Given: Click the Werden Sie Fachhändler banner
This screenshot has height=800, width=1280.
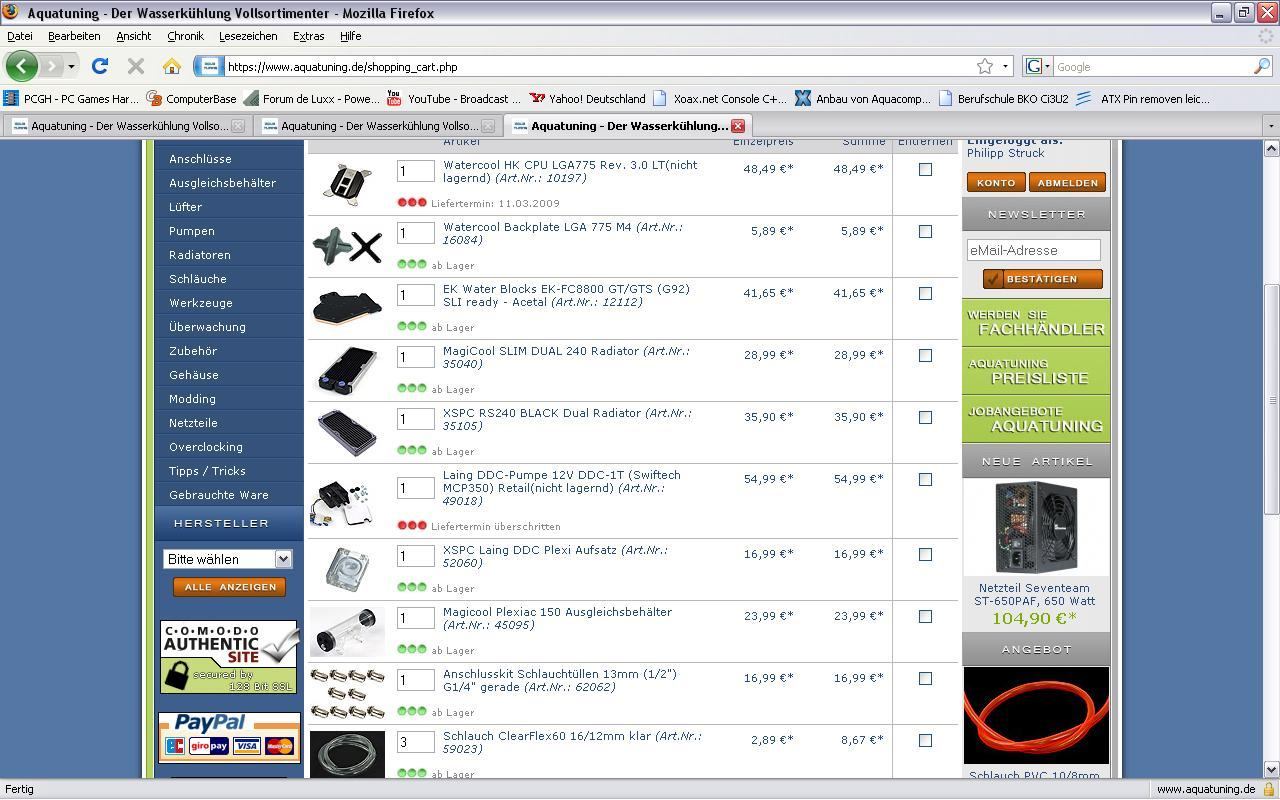Looking at the screenshot, I should (x=1036, y=322).
